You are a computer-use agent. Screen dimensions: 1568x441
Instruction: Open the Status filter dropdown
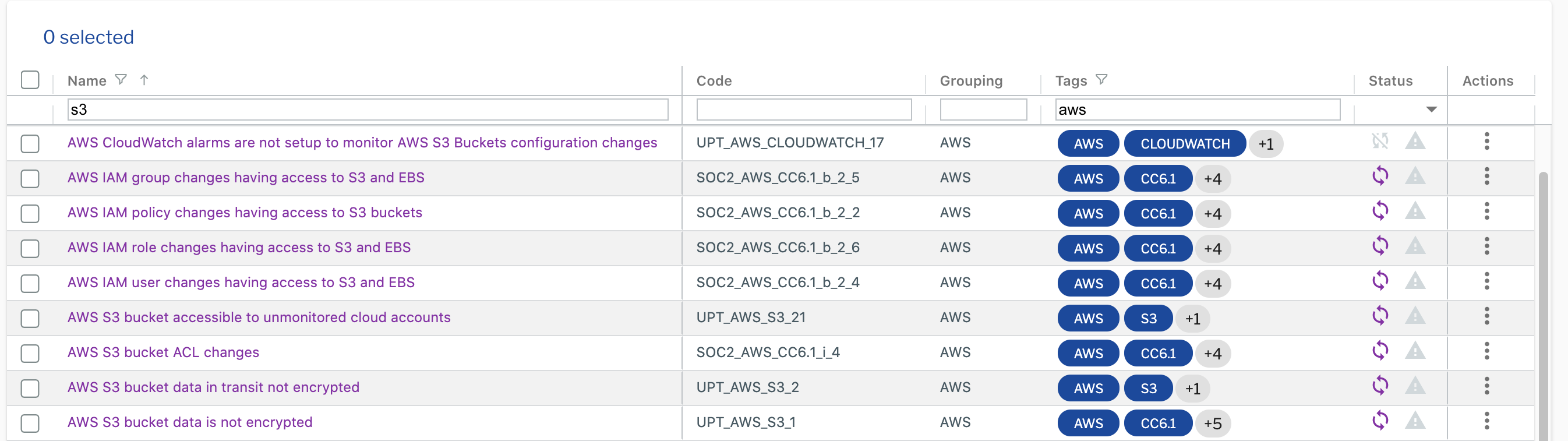tap(1431, 110)
